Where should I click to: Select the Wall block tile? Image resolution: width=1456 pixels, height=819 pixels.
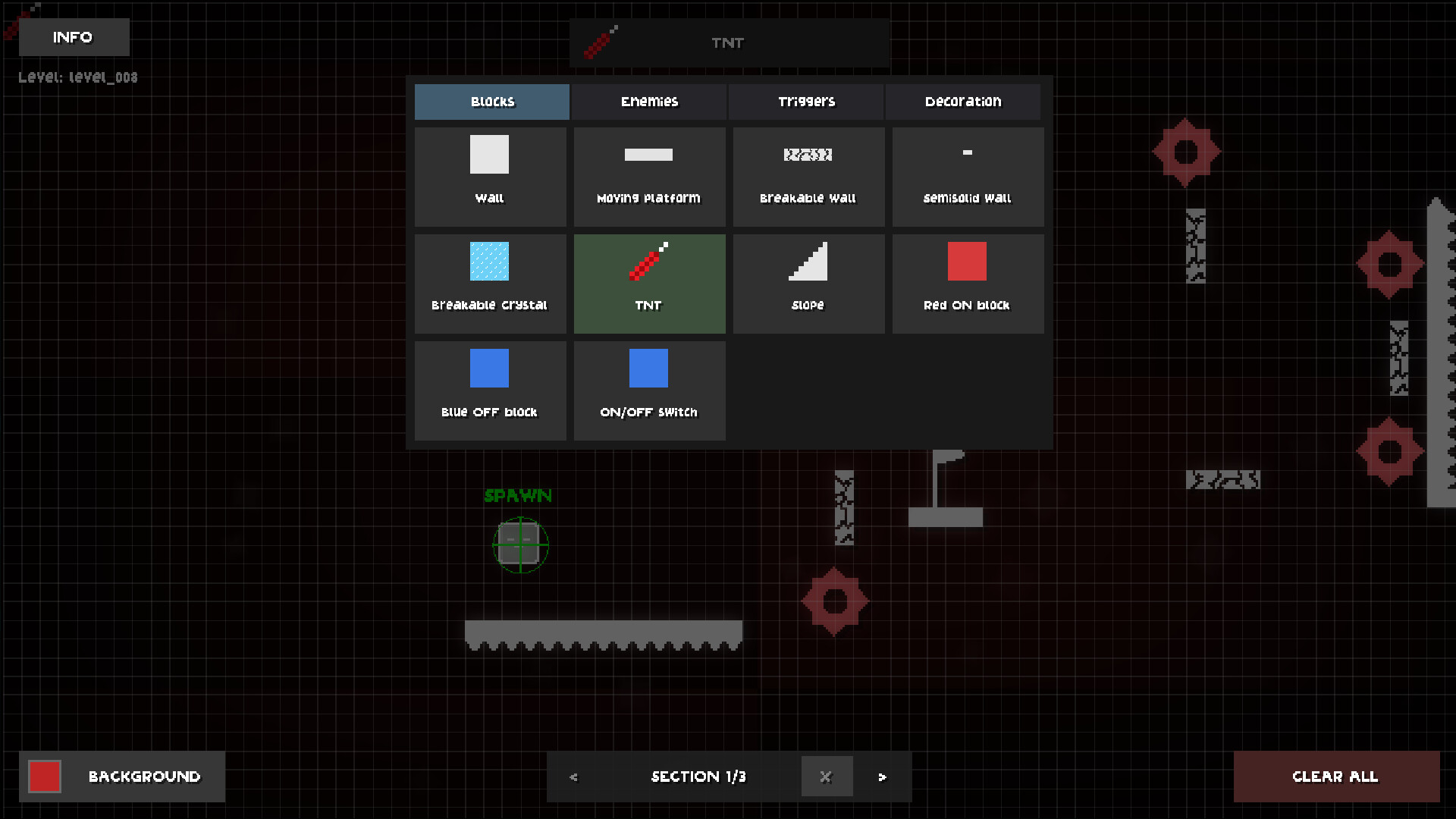[x=490, y=177]
